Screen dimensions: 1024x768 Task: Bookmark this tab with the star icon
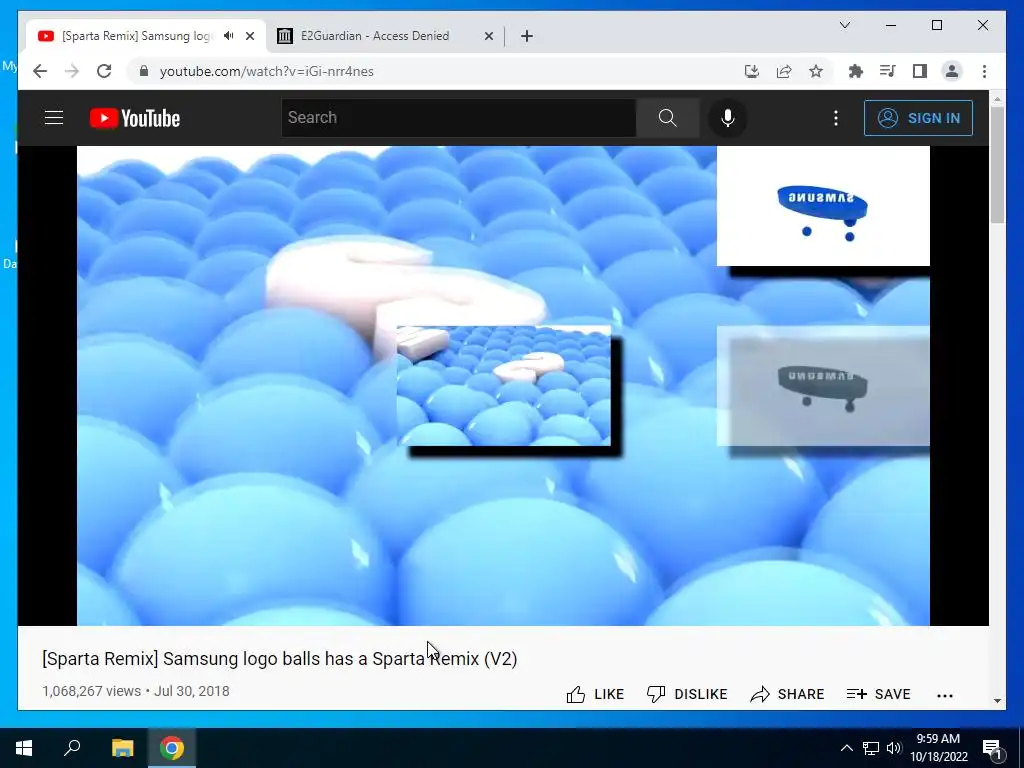[x=816, y=71]
